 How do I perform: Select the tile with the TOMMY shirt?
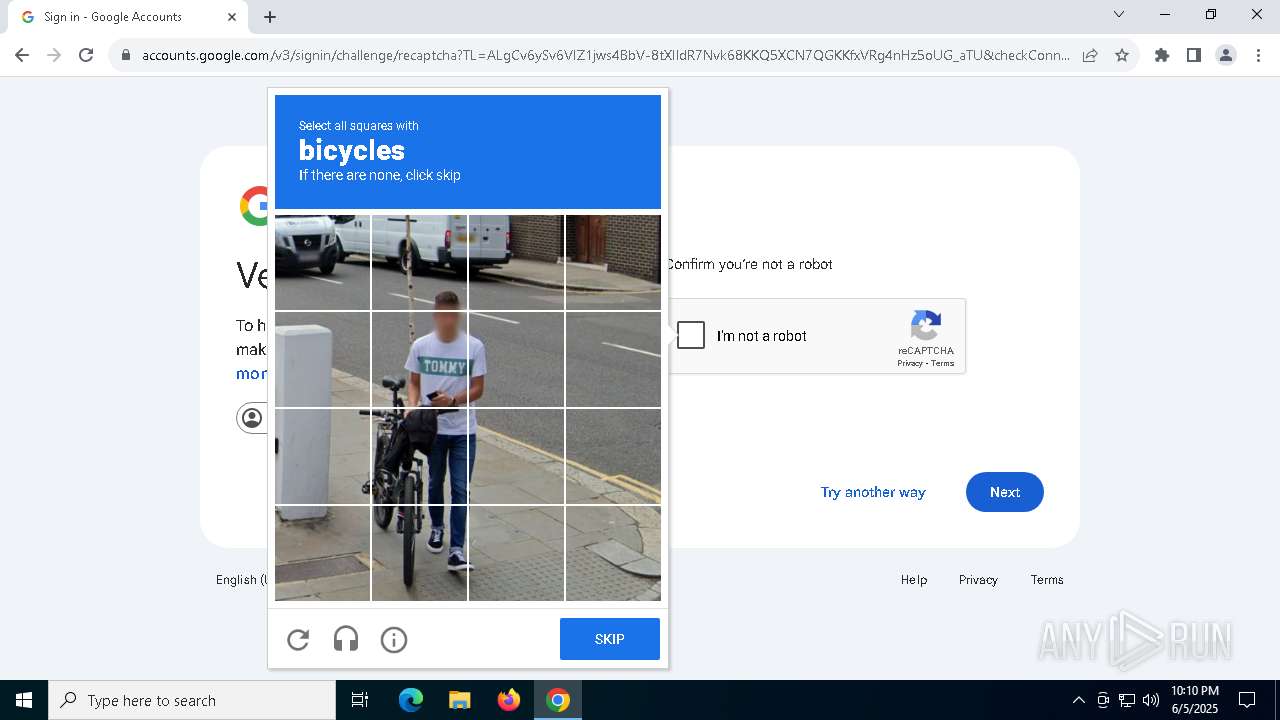pos(419,360)
